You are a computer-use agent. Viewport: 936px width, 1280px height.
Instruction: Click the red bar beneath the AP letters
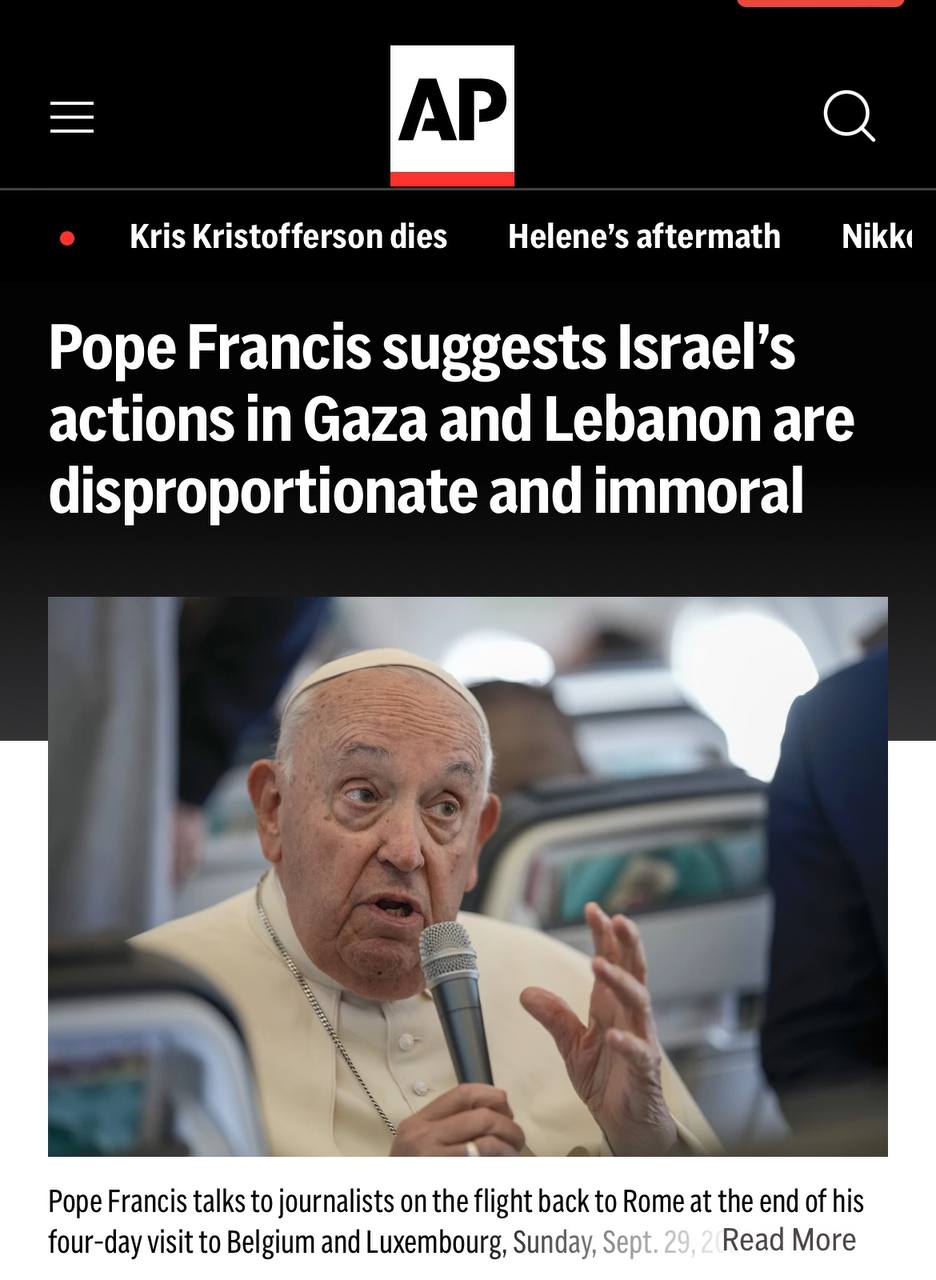pos(452,179)
